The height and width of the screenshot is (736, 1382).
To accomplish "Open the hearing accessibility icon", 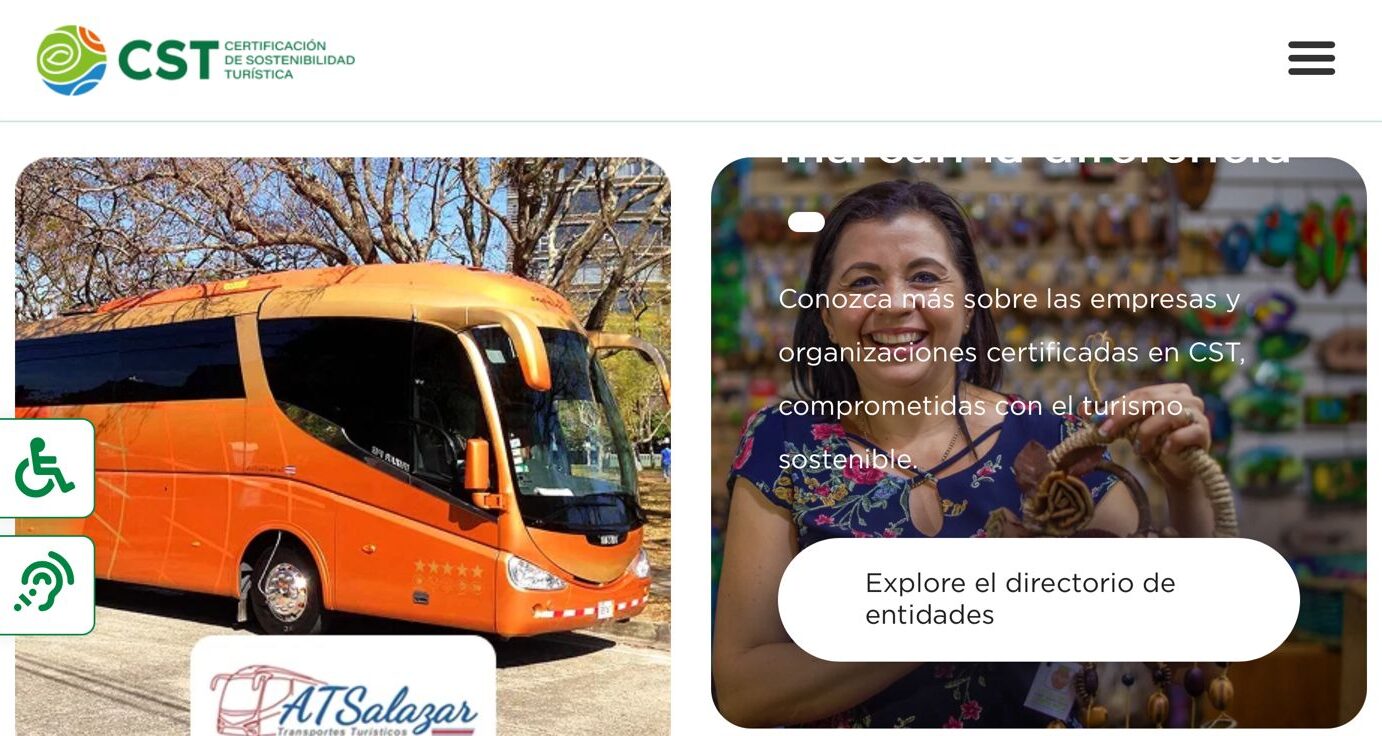I will tap(46, 585).
